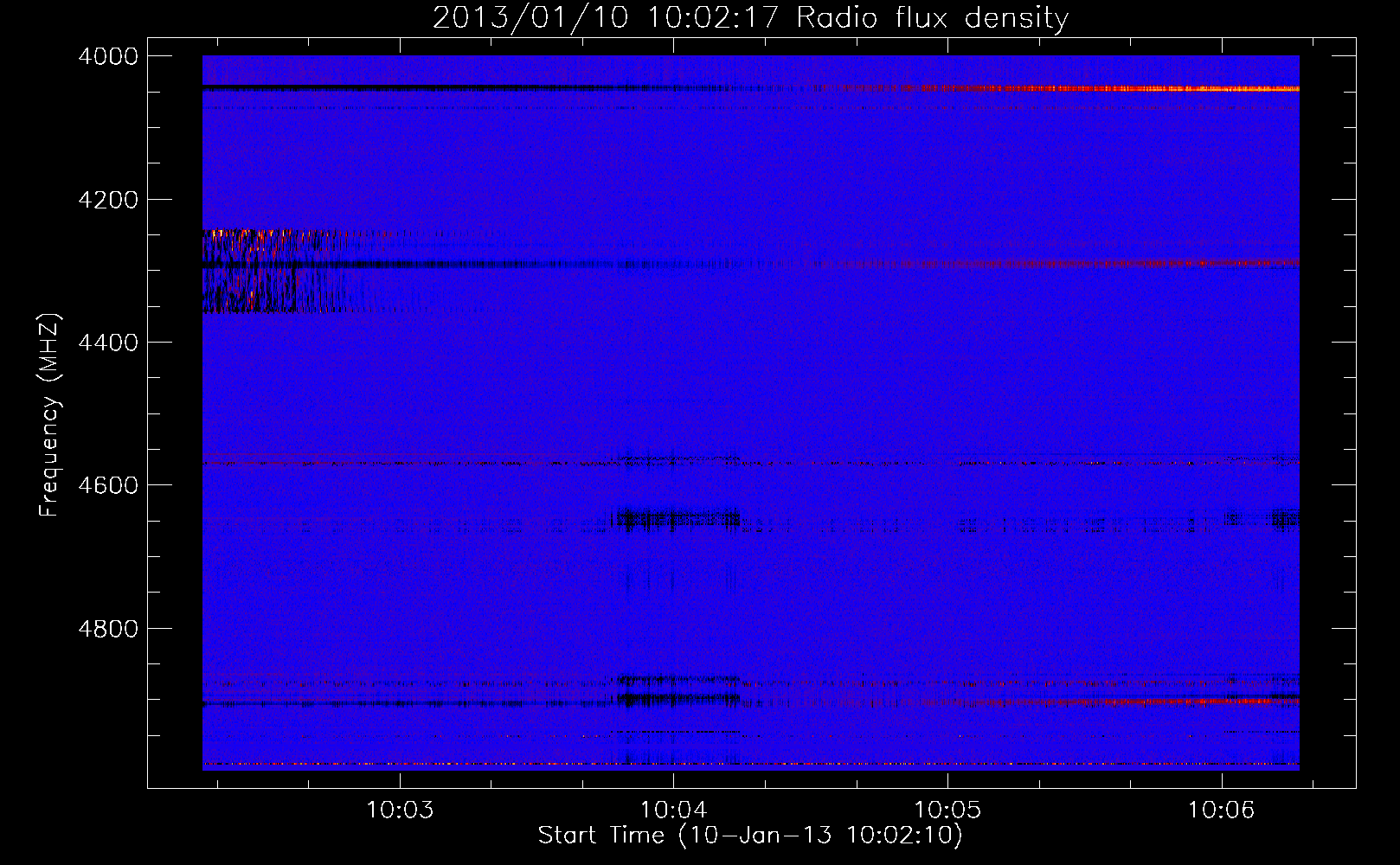The height and width of the screenshot is (865, 1400).
Task: Click the "Frequency (MHZ)" y-axis title
Action: 51,415
